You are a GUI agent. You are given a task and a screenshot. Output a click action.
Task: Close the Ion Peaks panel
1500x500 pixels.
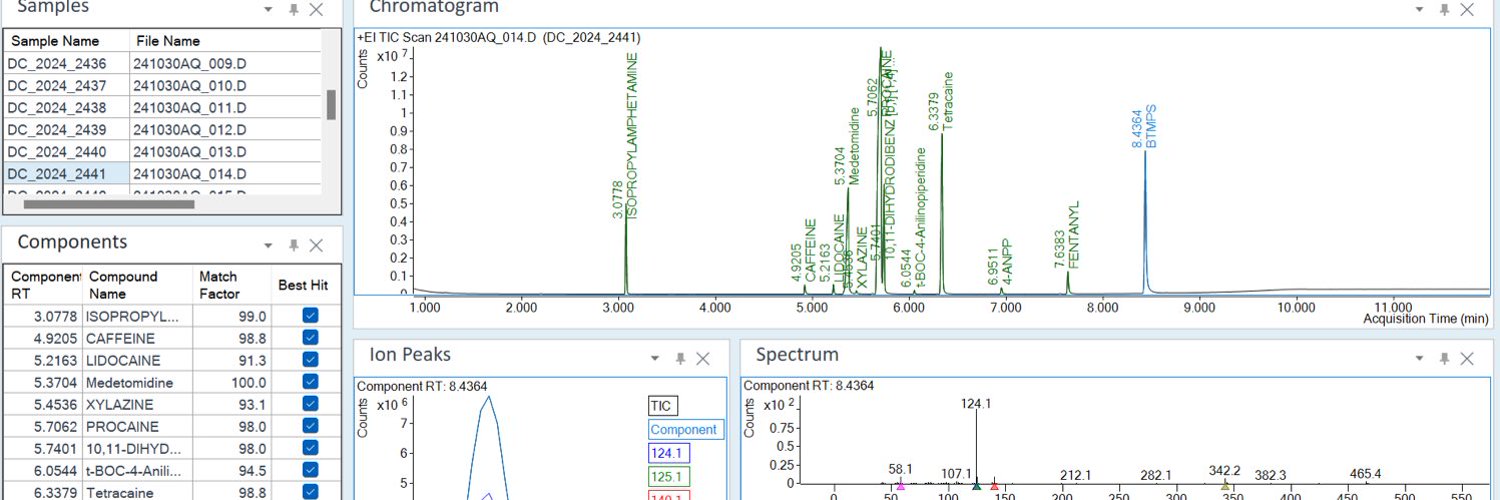(x=703, y=358)
